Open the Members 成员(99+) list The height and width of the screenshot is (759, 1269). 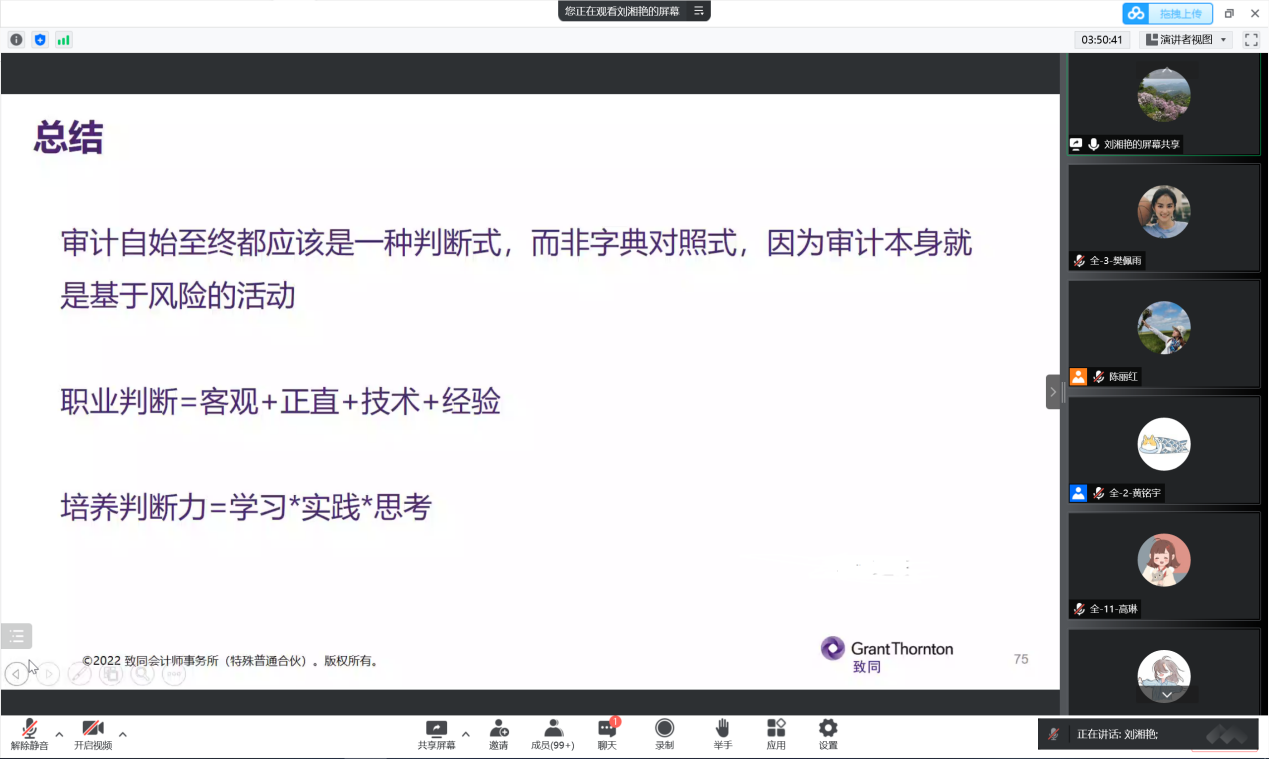pyautogui.click(x=553, y=734)
